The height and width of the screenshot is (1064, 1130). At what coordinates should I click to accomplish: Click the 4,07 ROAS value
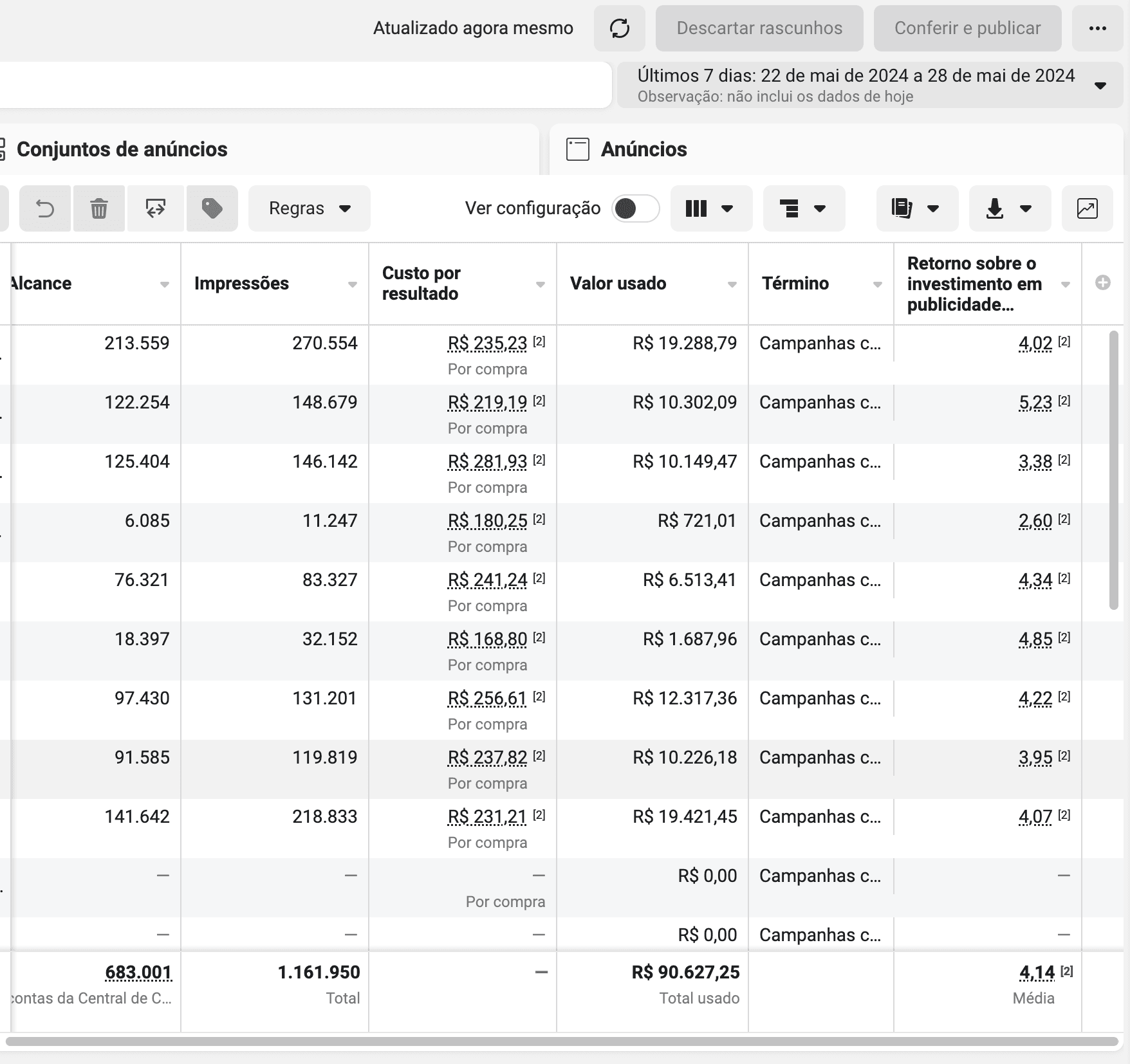pos(1035,817)
